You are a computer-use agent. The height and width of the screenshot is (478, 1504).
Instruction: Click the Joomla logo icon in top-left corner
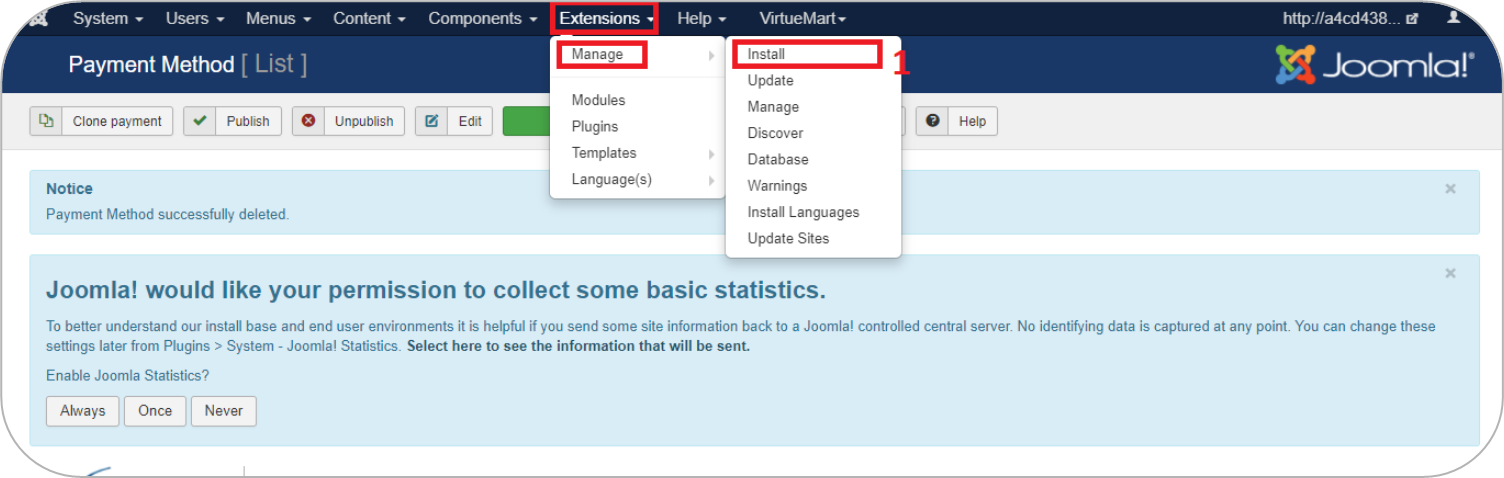point(38,19)
